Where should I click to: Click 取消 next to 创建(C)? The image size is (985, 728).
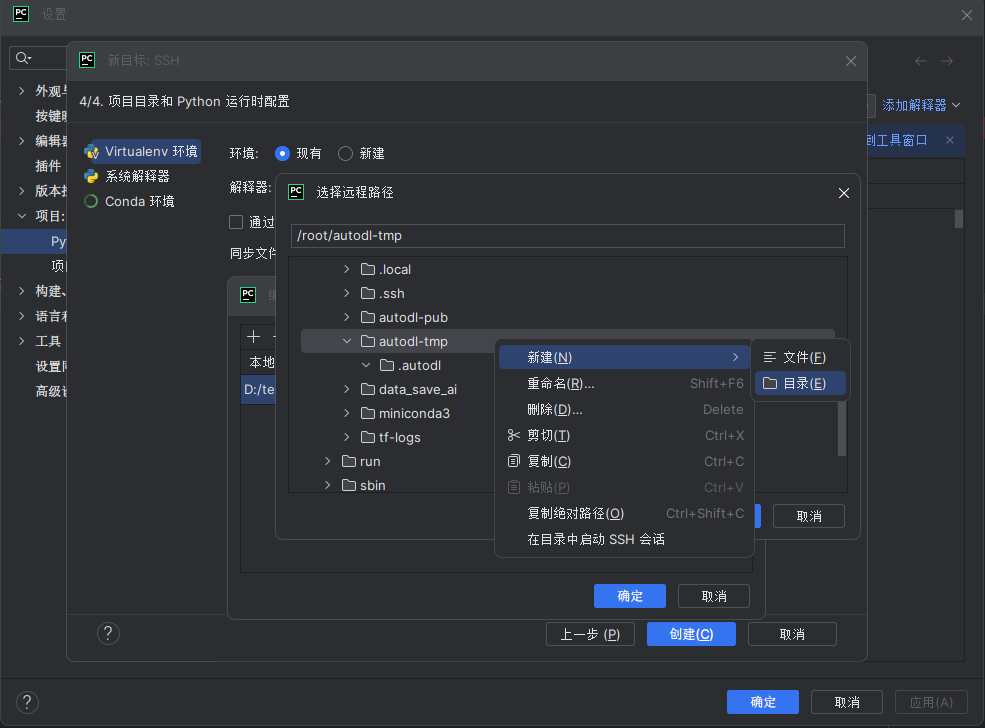tap(792, 634)
